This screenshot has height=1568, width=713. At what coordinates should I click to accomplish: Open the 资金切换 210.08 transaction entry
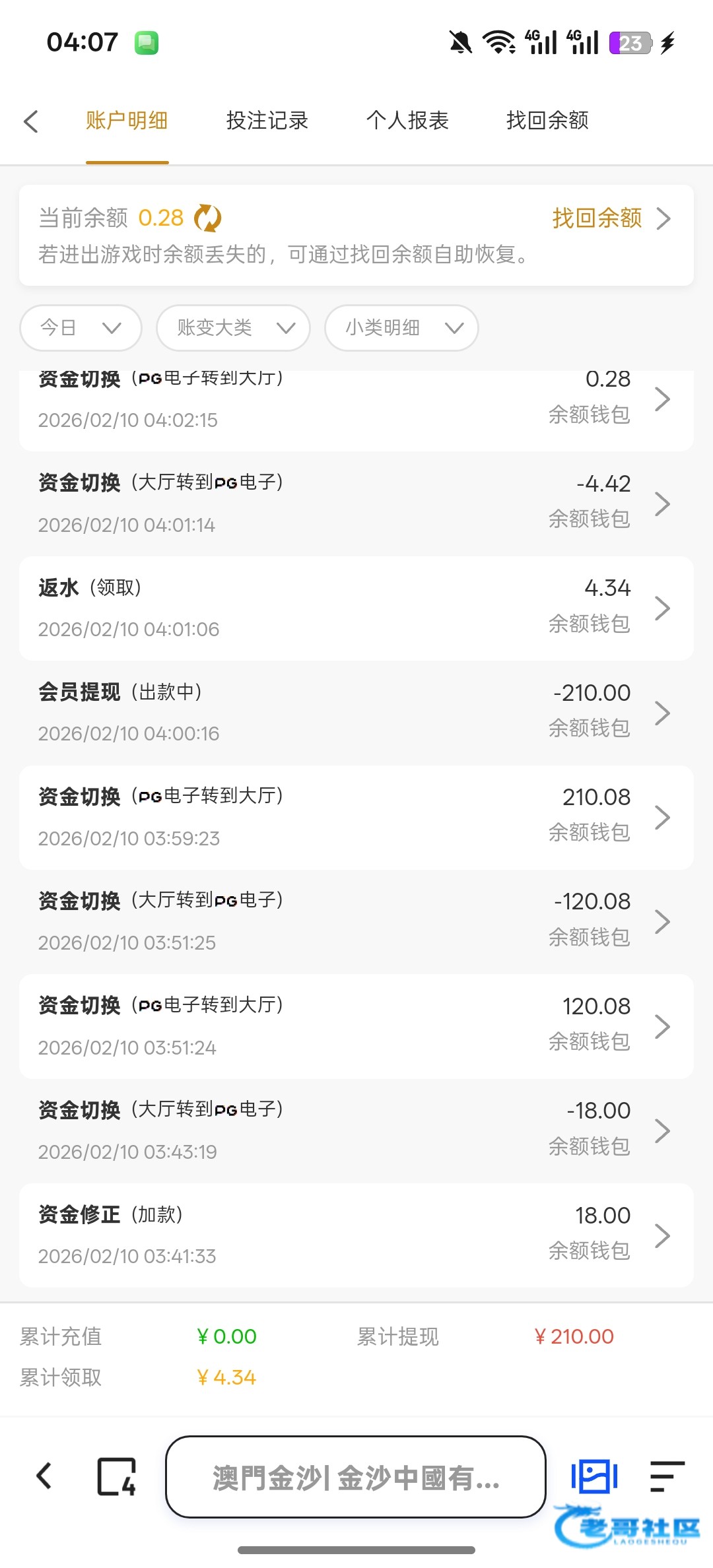(x=356, y=817)
